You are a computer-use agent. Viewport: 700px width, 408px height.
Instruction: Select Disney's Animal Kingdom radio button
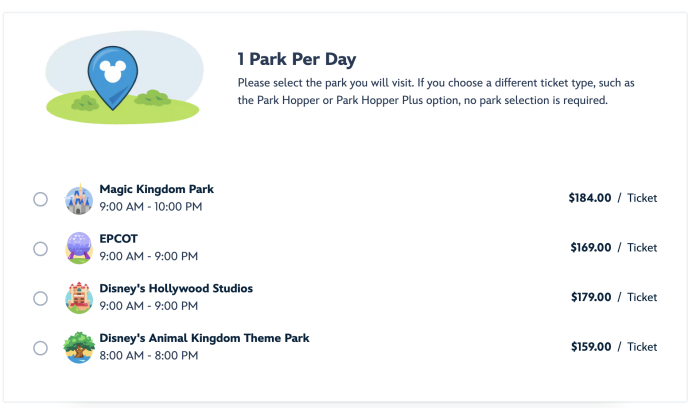point(41,348)
